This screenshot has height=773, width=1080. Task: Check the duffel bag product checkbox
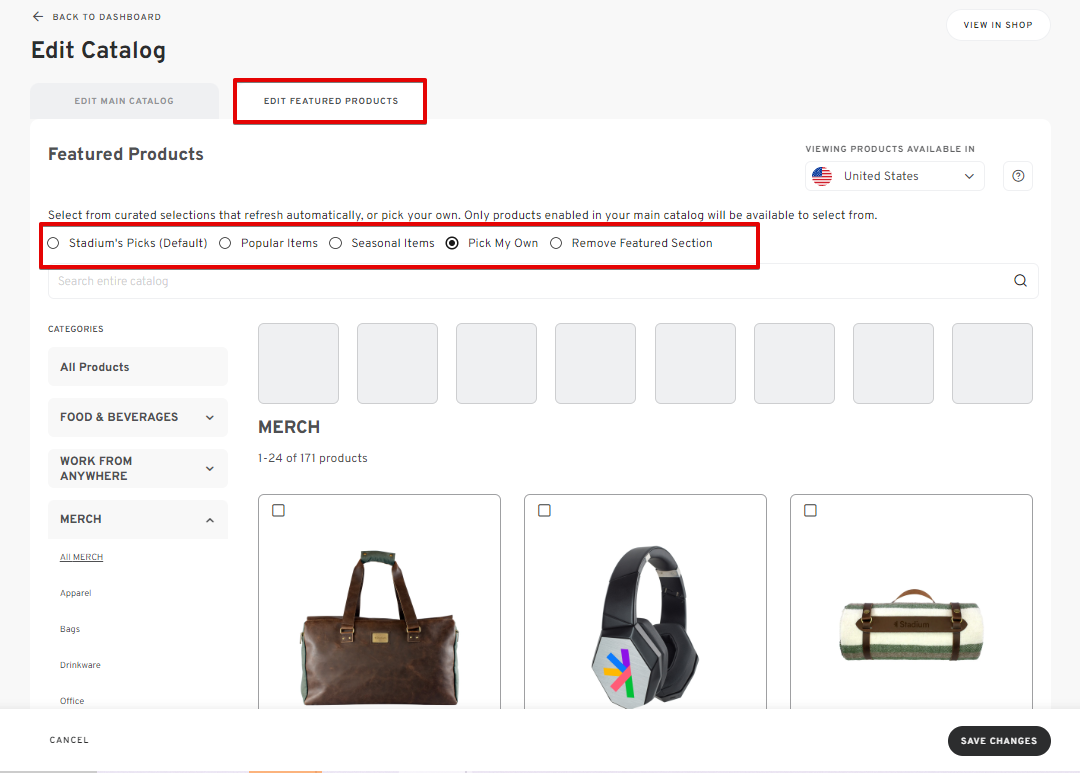278,510
